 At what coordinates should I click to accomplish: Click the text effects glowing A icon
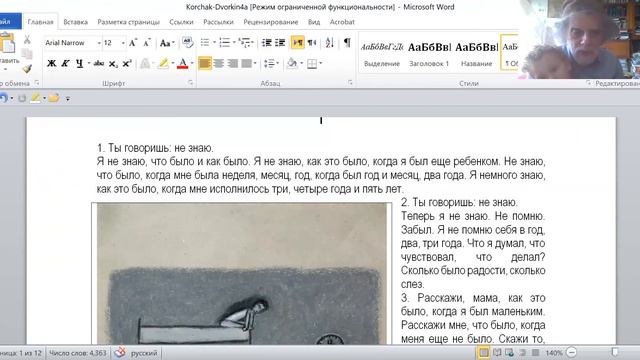click(x=145, y=64)
